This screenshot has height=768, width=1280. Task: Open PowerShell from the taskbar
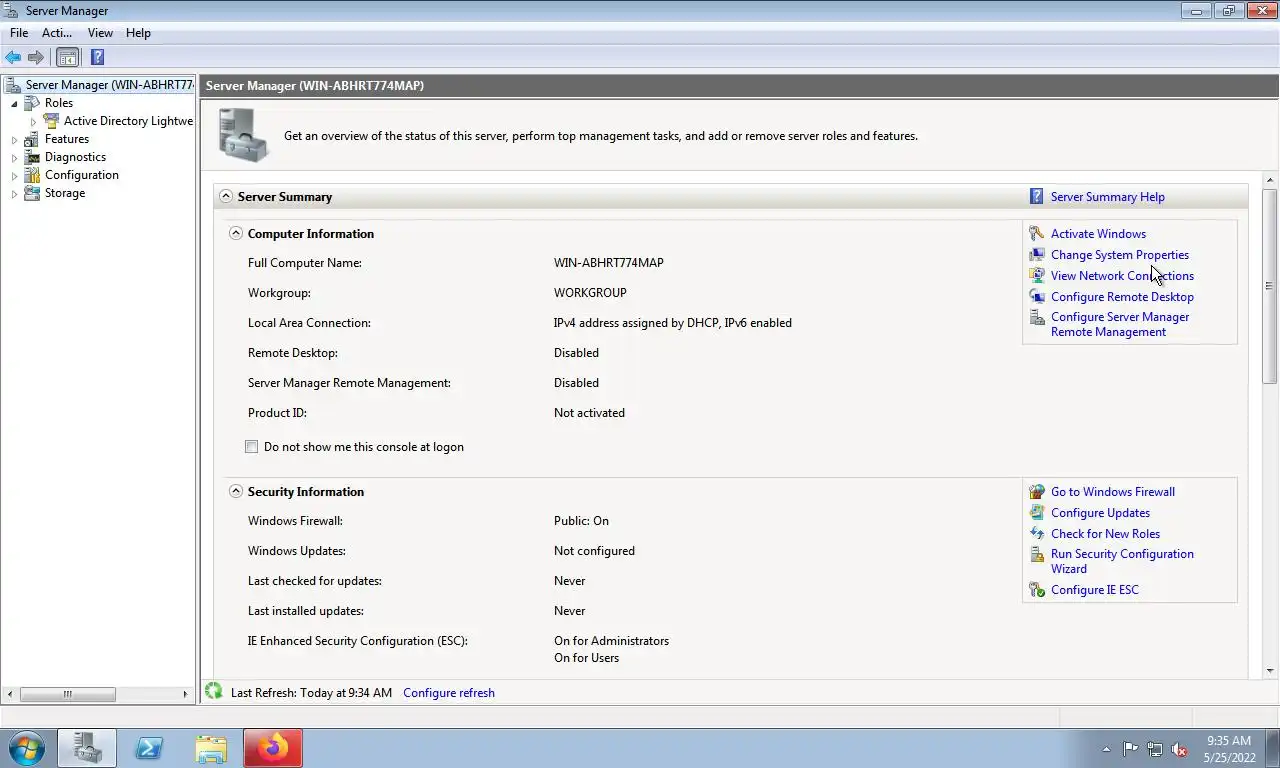pos(149,748)
